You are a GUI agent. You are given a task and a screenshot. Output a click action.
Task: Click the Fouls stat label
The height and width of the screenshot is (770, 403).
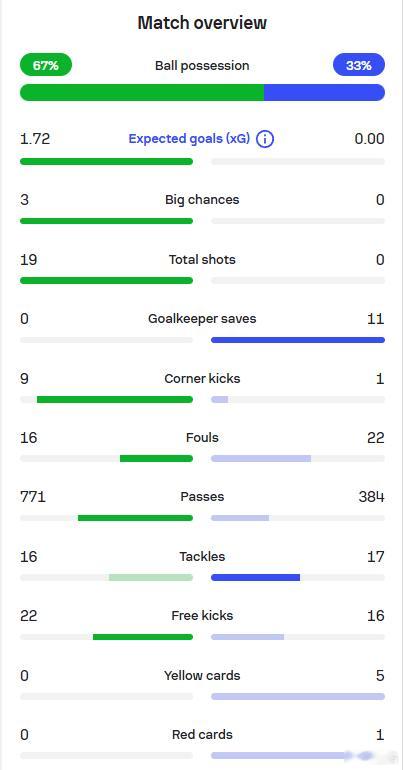tap(202, 437)
